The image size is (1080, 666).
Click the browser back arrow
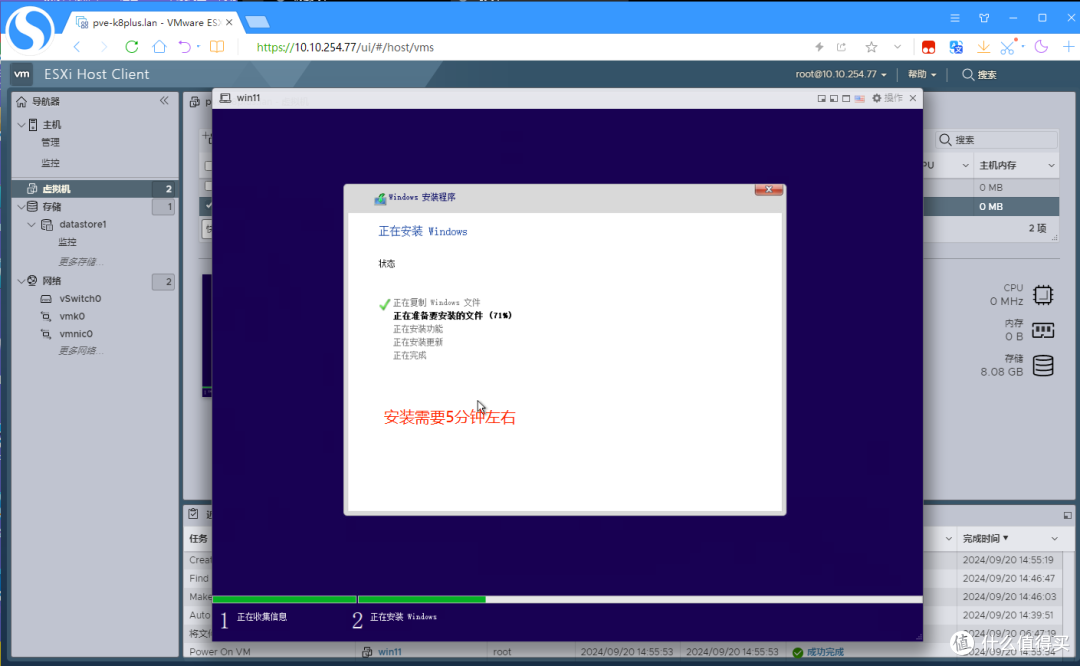[77, 47]
